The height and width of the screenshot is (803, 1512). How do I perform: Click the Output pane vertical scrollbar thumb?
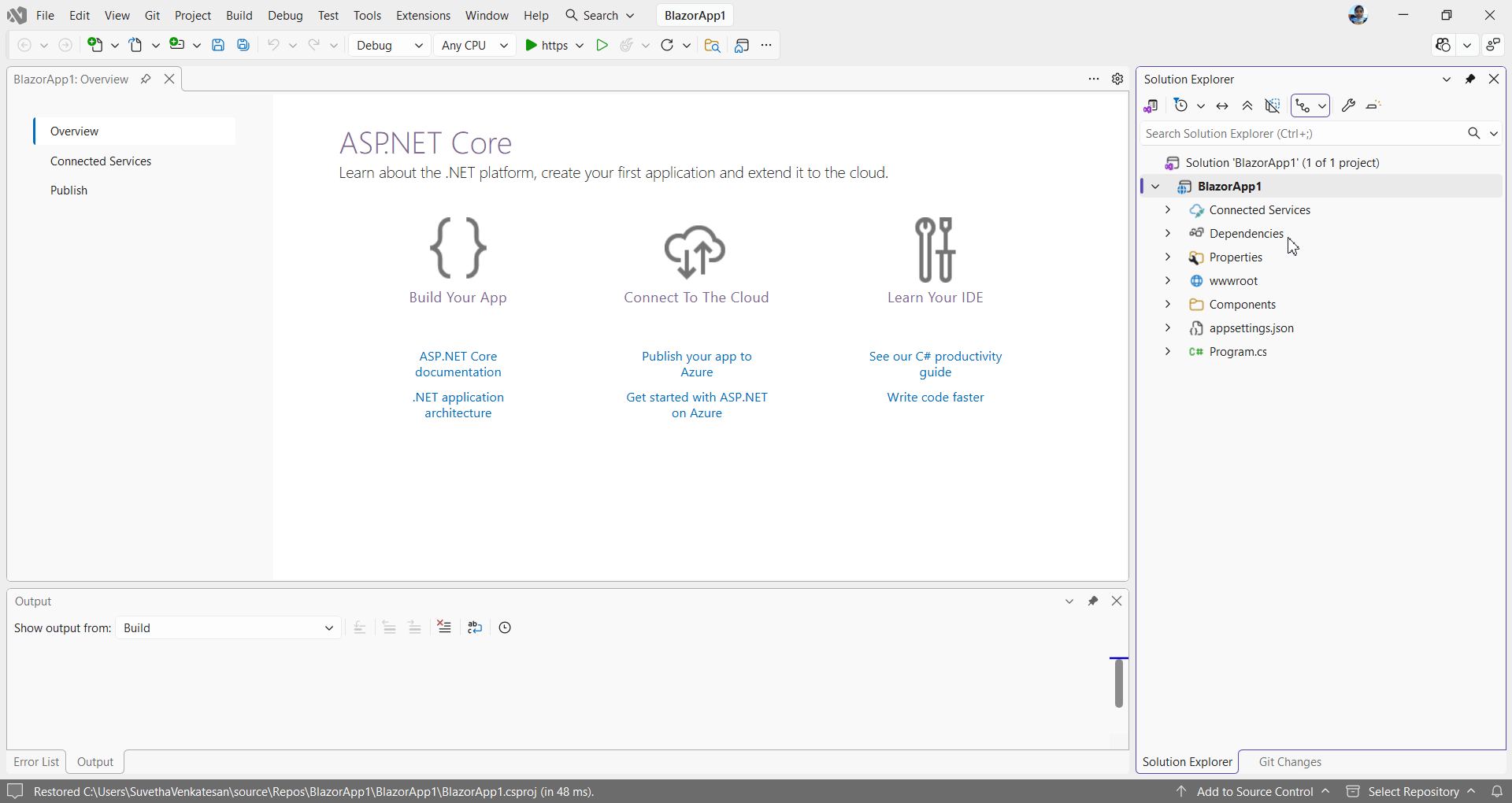click(1119, 683)
